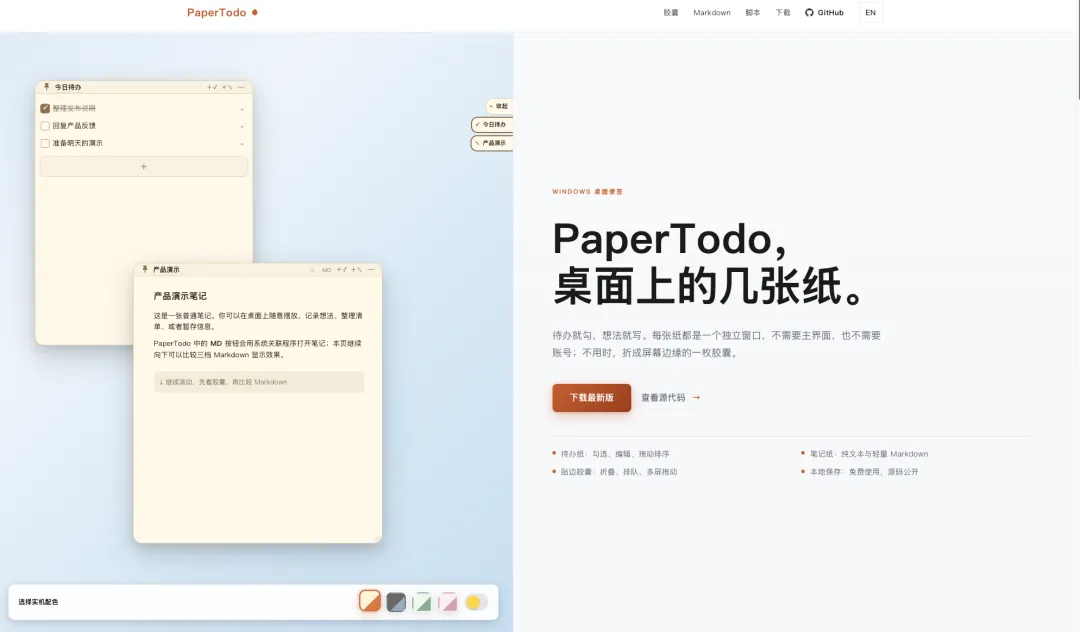Open the GitHub nav link
Viewport: 1080px width, 632px height.
tap(824, 12)
